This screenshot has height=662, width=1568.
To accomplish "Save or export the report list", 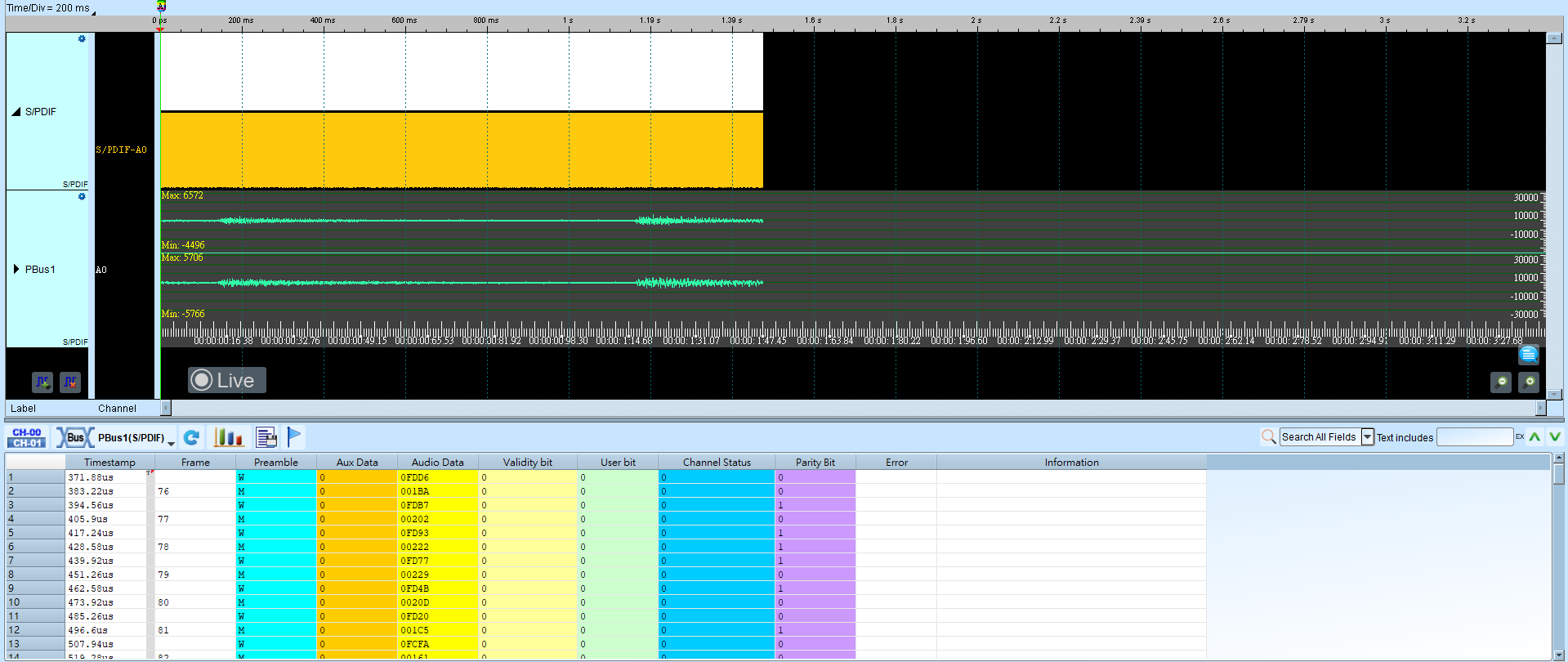I will click(x=266, y=438).
